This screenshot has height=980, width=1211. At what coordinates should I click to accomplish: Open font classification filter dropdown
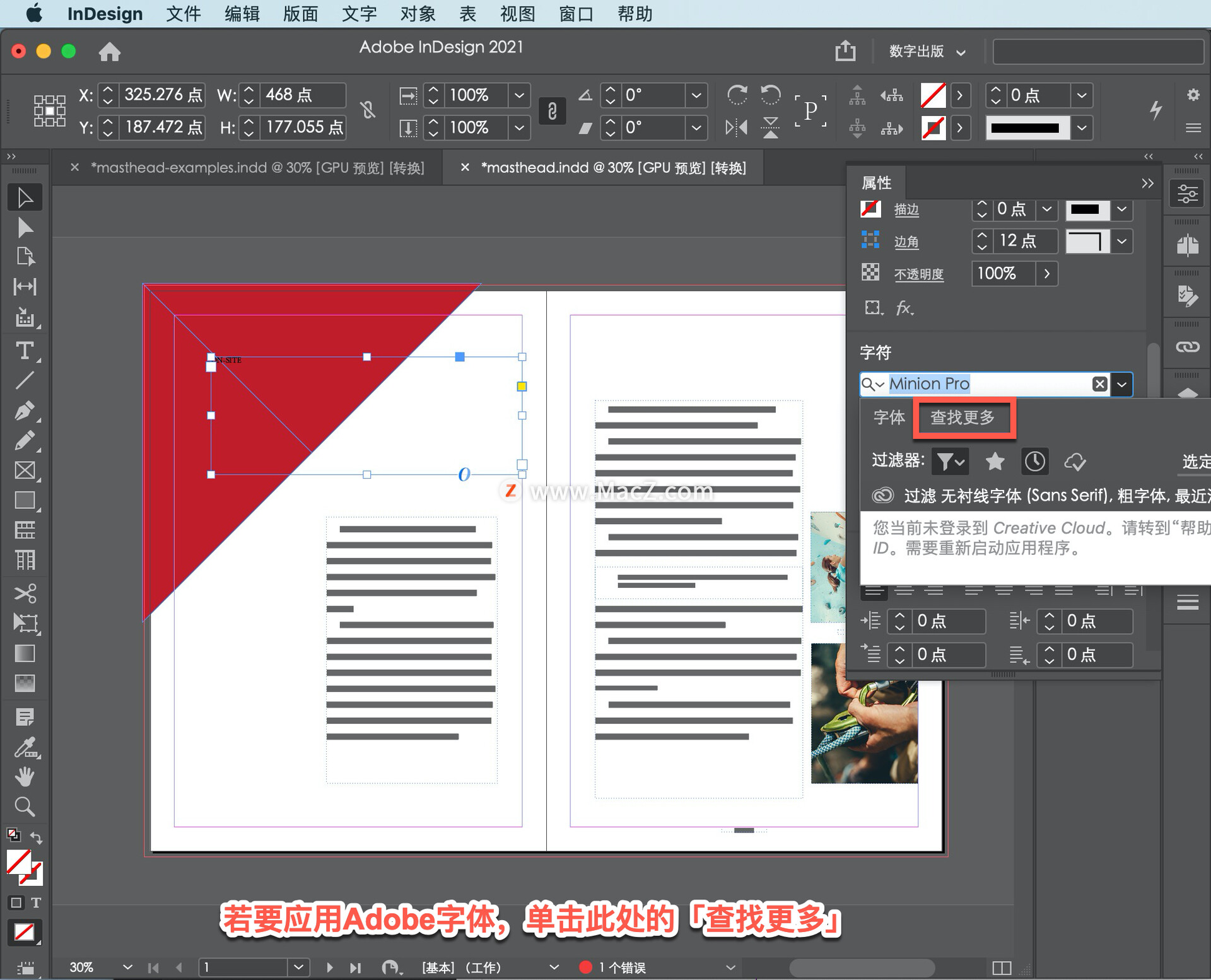pos(950,462)
